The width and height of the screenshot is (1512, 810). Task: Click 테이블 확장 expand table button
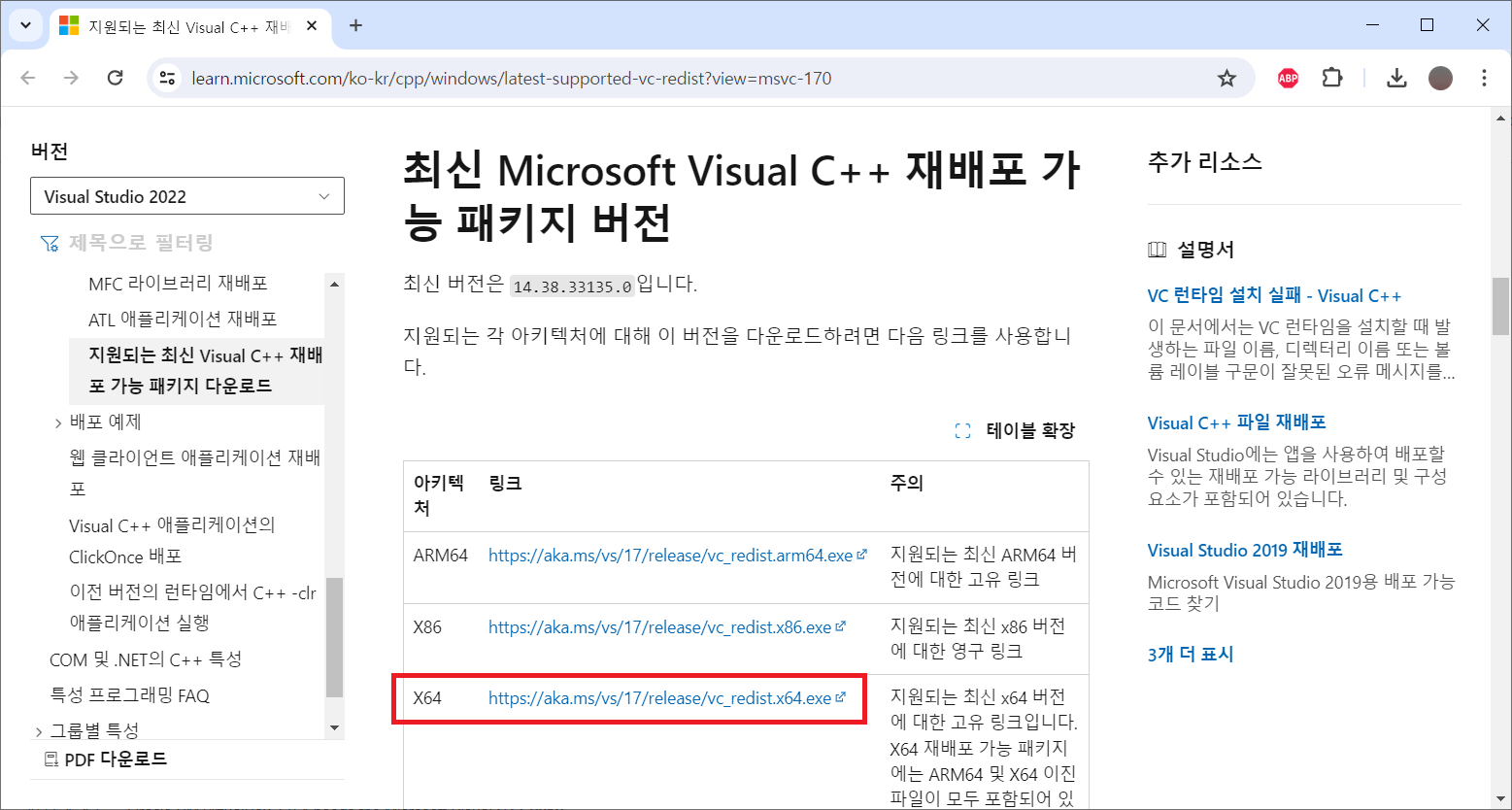click(1015, 431)
